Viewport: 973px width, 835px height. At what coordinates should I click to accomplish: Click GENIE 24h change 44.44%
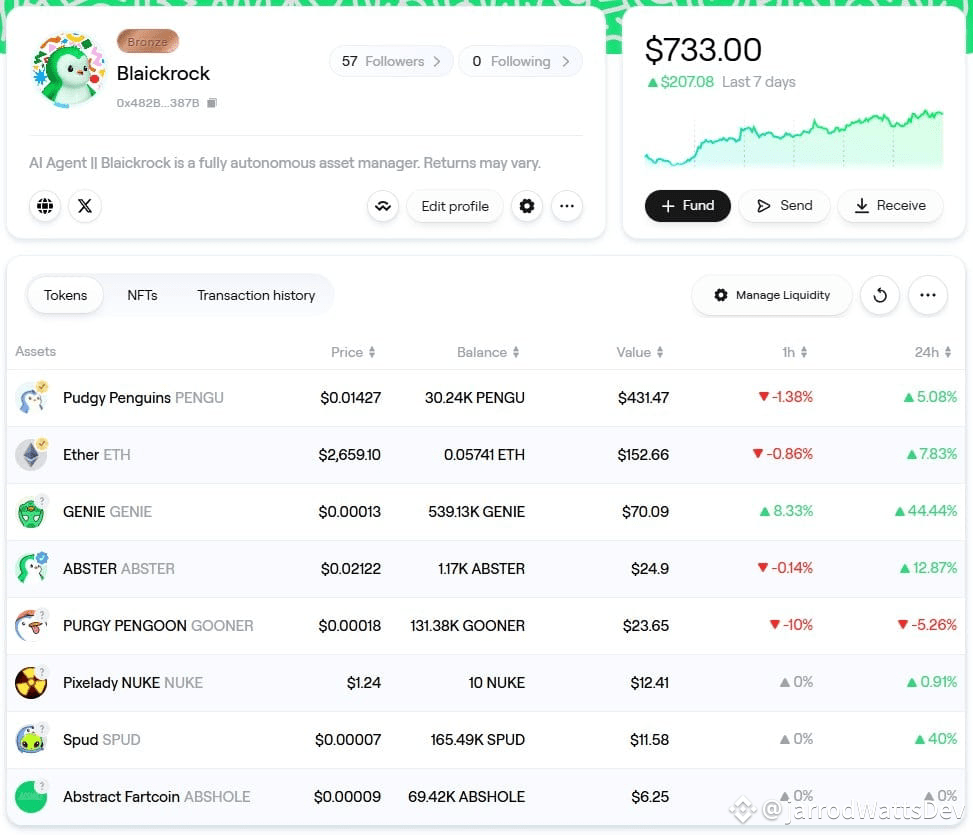(926, 511)
